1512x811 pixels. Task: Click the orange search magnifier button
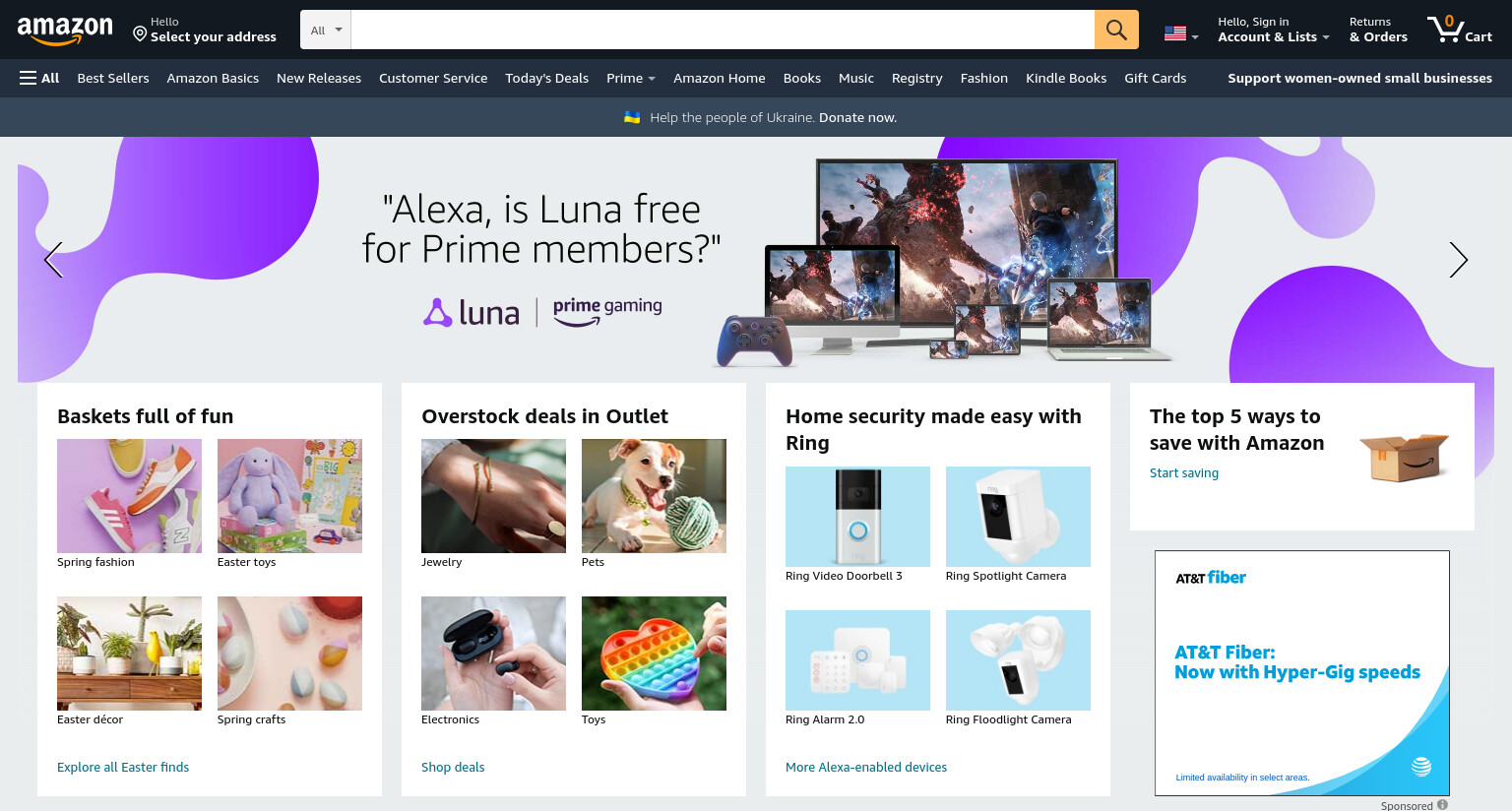coord(1116,30)
